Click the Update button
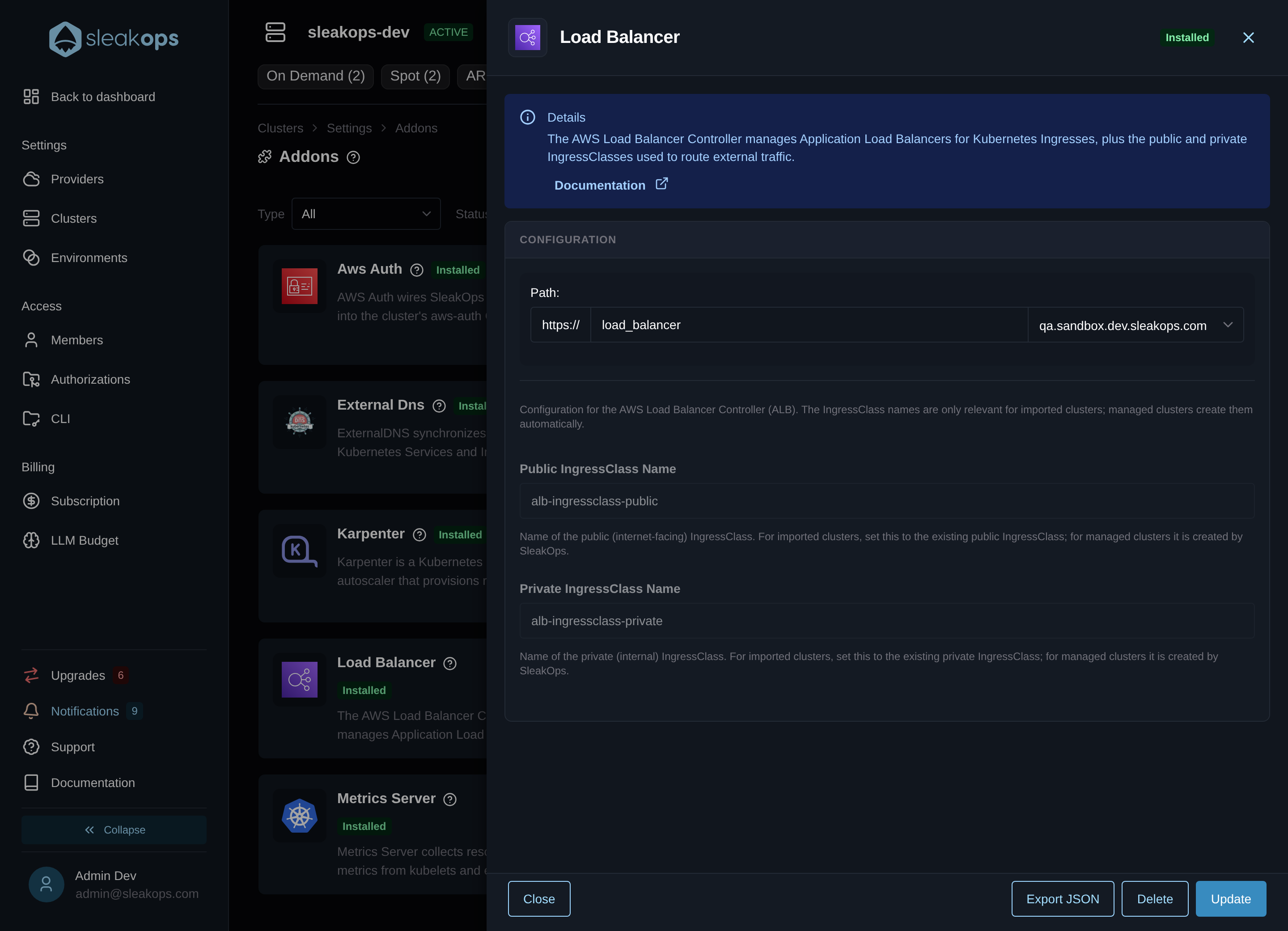 point(1231,899)
